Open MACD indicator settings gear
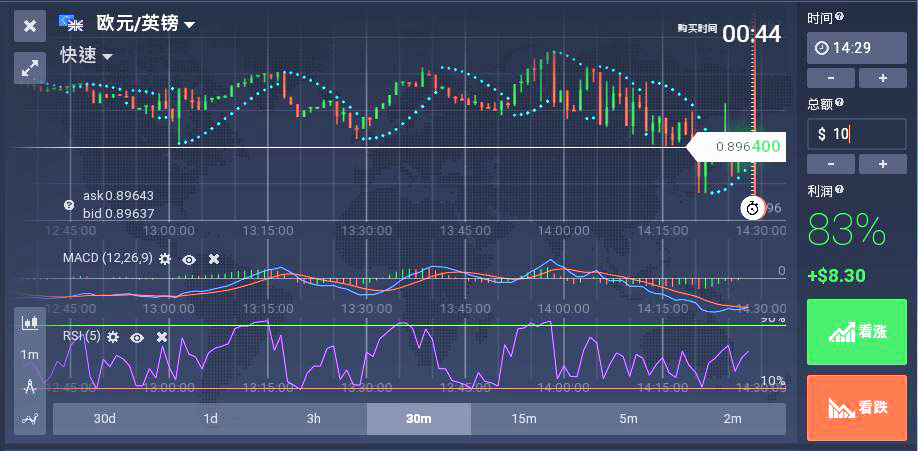 pos(165,259)
